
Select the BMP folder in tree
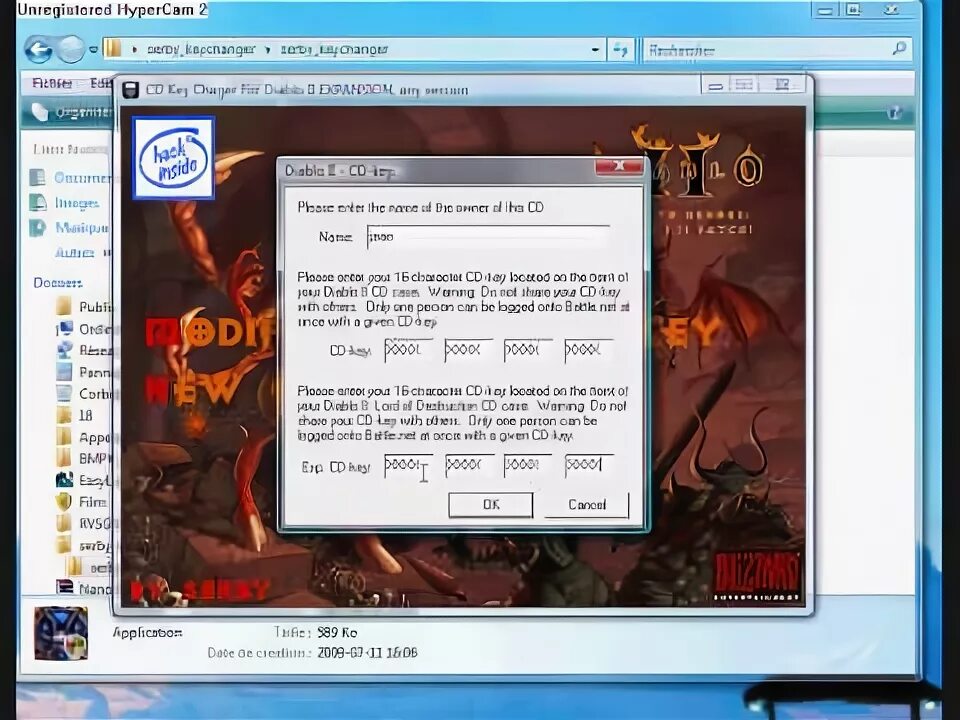(x=84, y=458)
